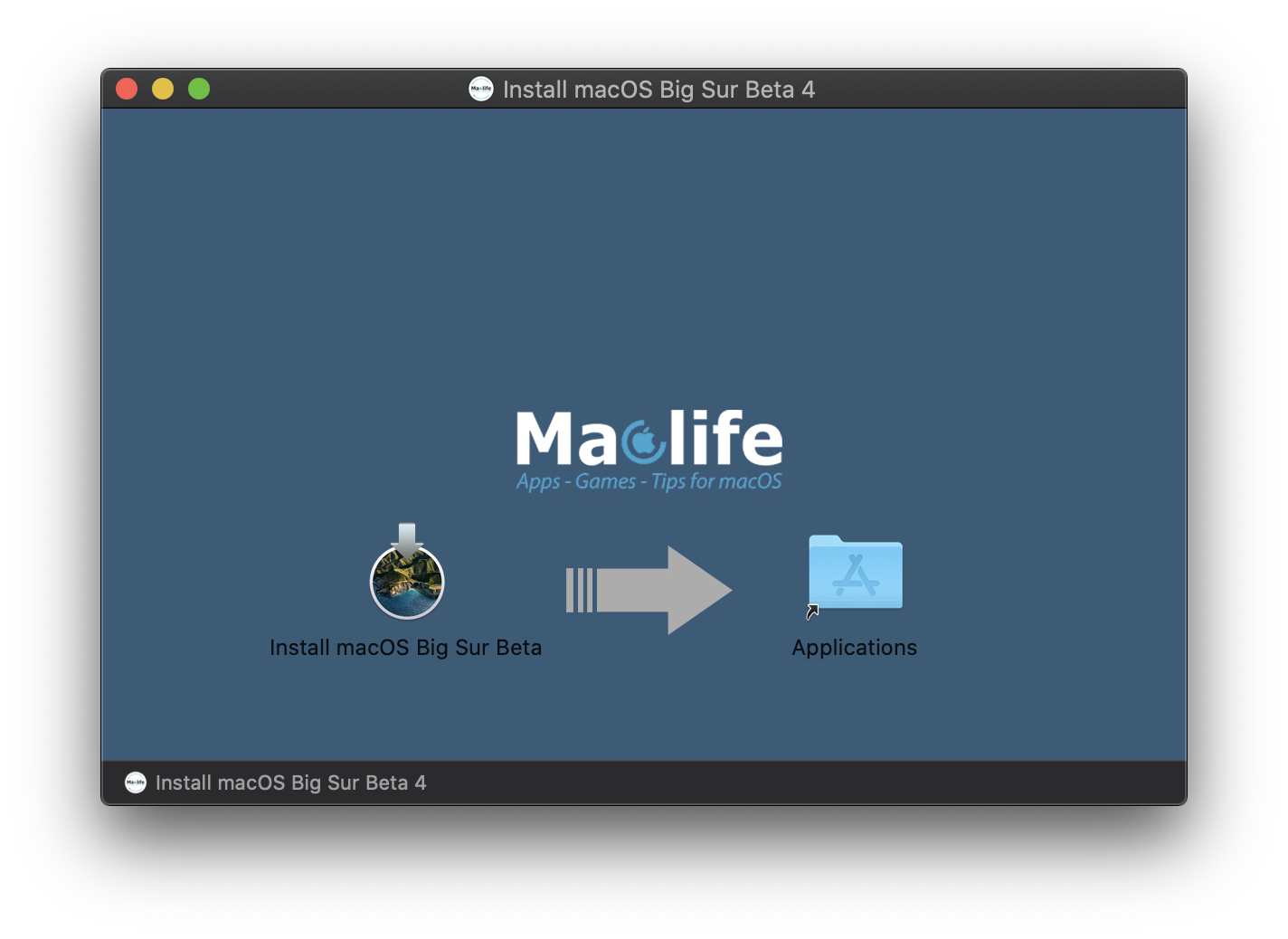1288x939 pixels.
Task: Select the path bar item "Install macOS Big Sur Beta 4"
Action: [x=290, y=782]
